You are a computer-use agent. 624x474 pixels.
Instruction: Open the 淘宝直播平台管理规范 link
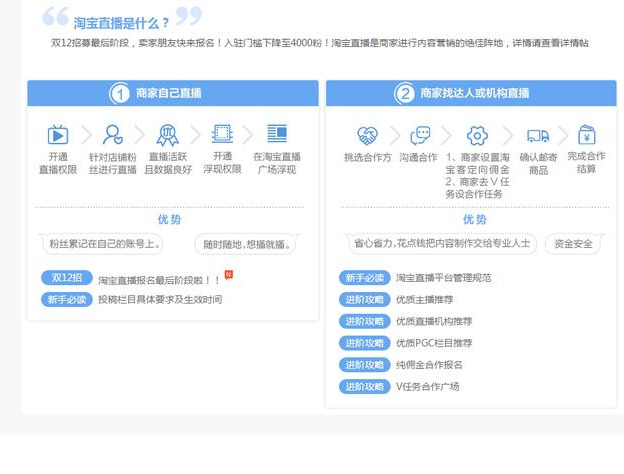443,278
